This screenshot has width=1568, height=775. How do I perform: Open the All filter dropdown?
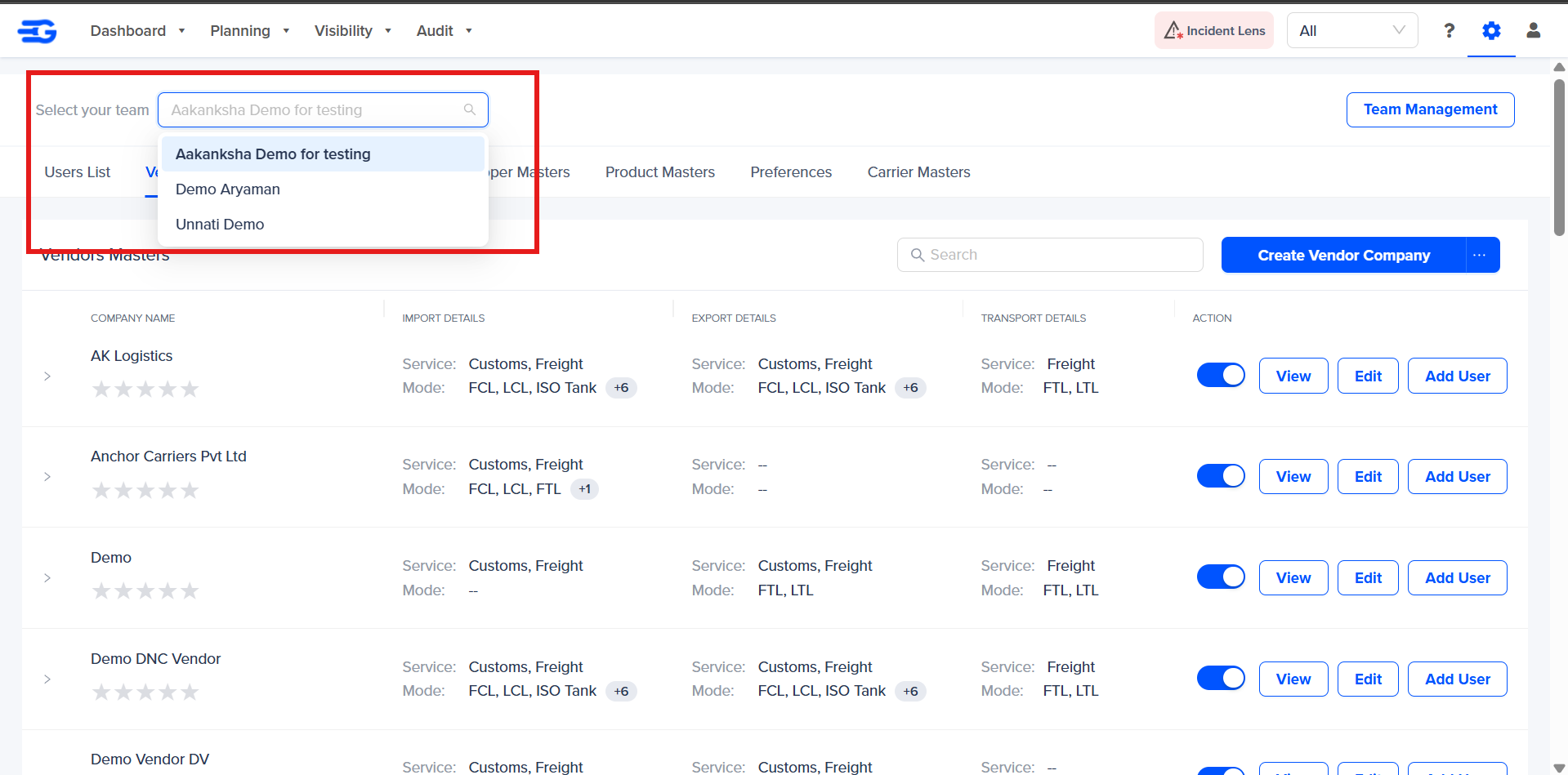[x=1351, y=30]
